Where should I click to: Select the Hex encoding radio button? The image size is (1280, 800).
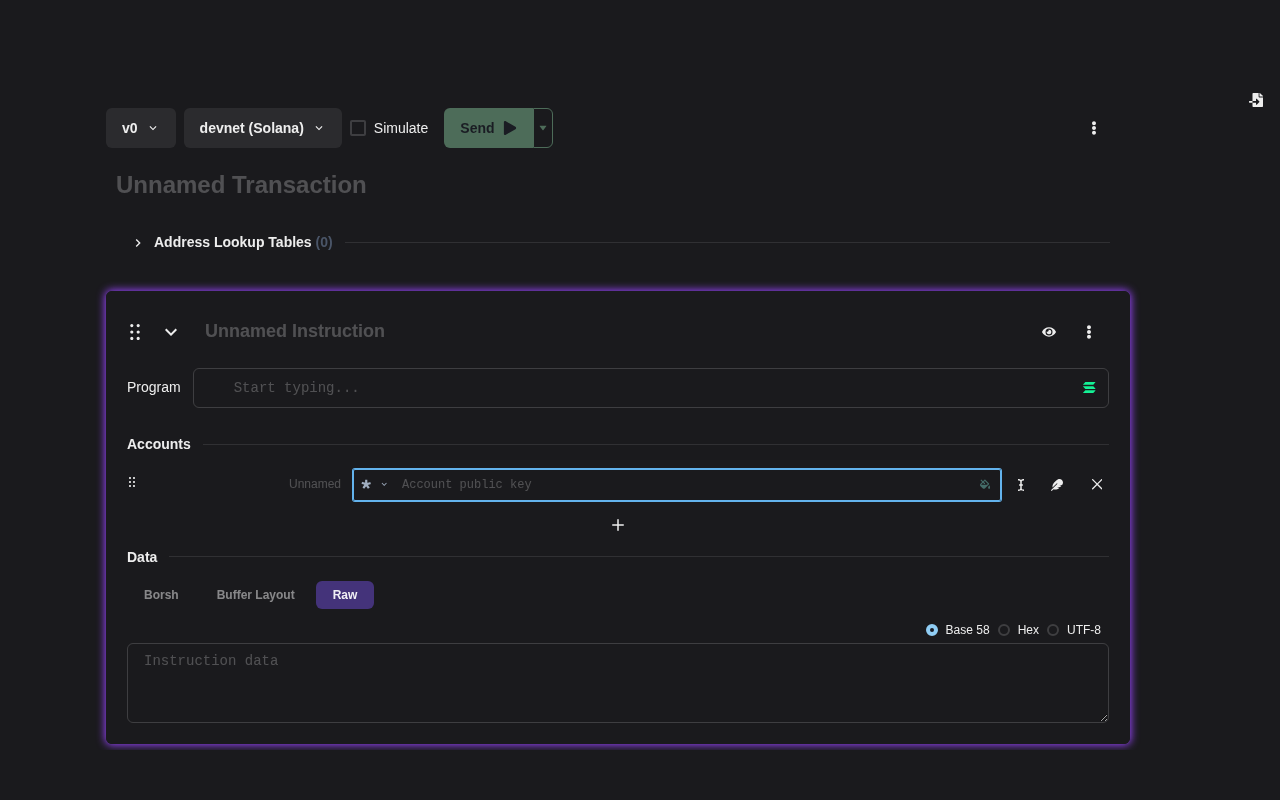1004,630
